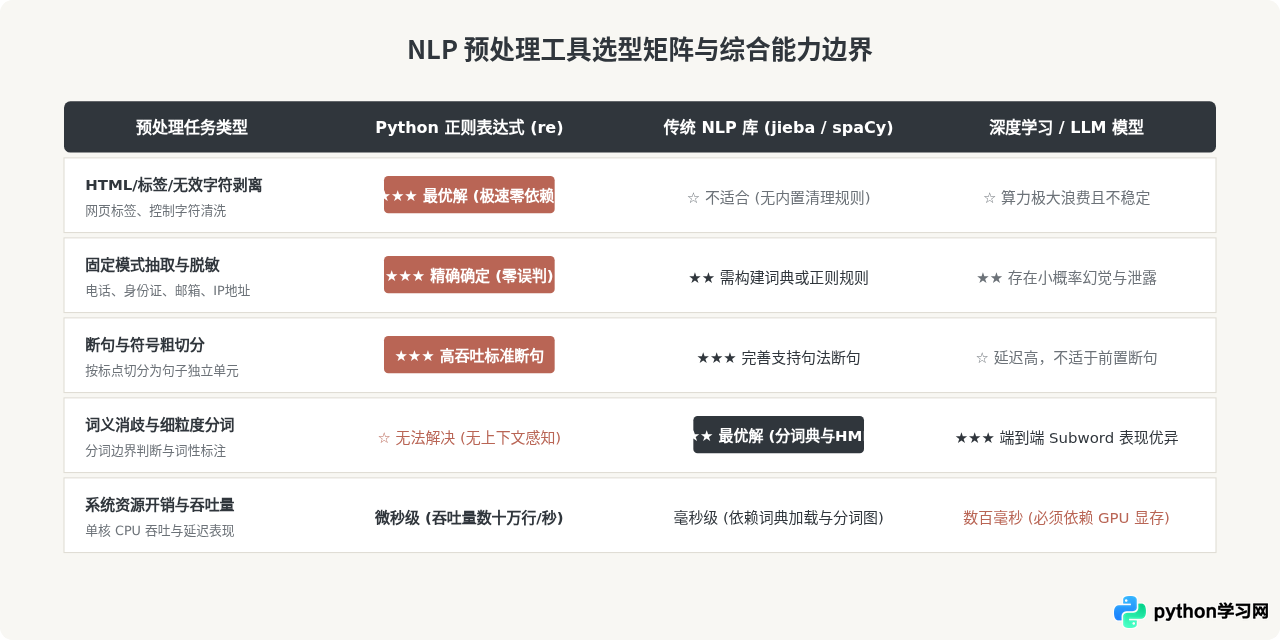Click the badge 精确确定 (零误判)
Image resolution: width=1280 pixels, height=640 pixels.
(469, 275)
